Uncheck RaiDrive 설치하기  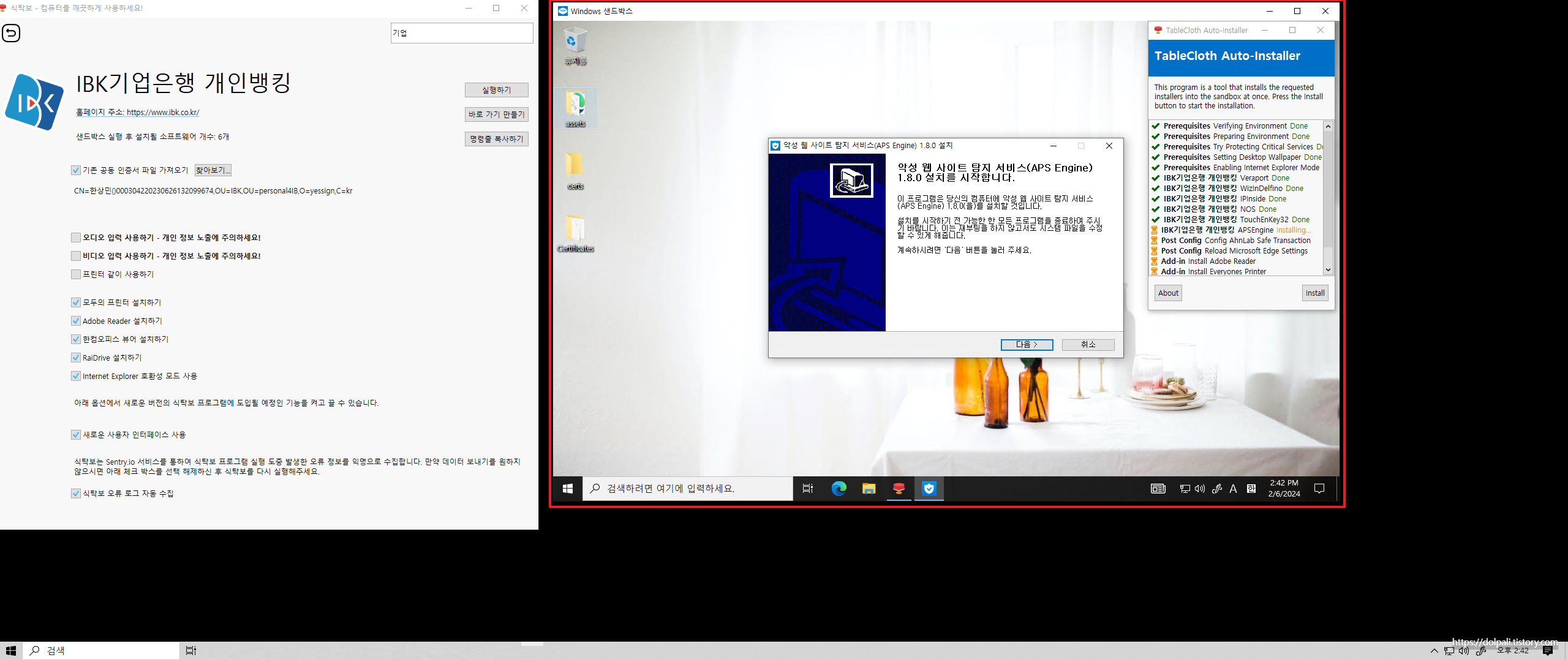coord(76,358)
